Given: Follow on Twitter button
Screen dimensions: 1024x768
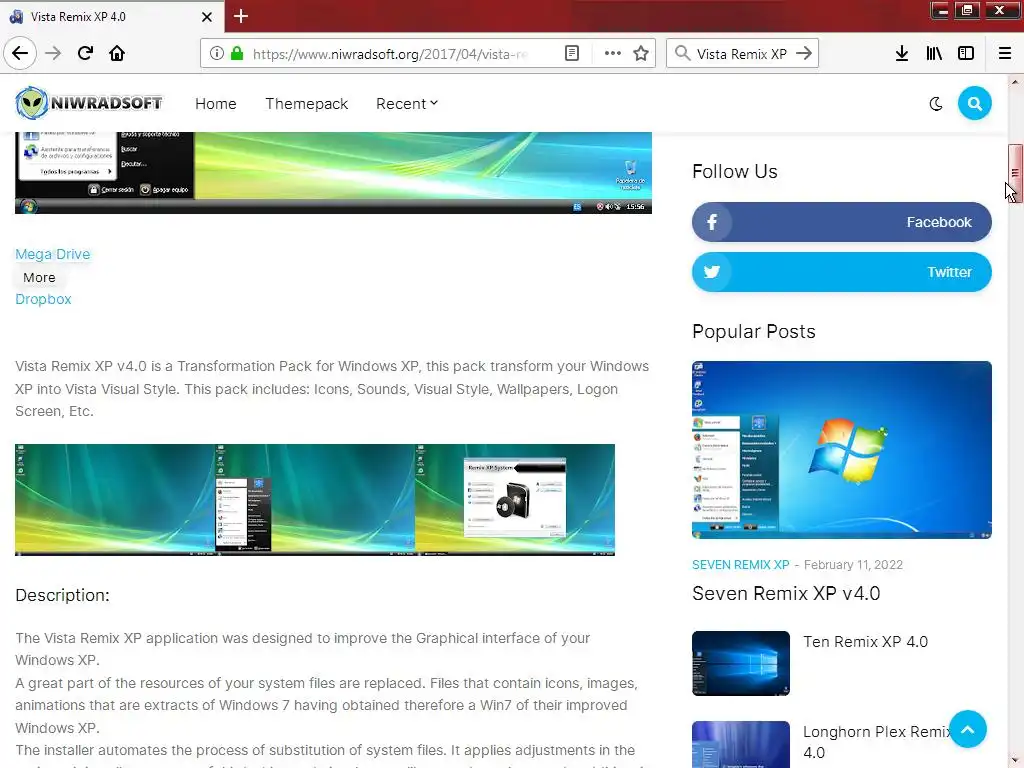Looking at the screenshot, I should [842, 272].
